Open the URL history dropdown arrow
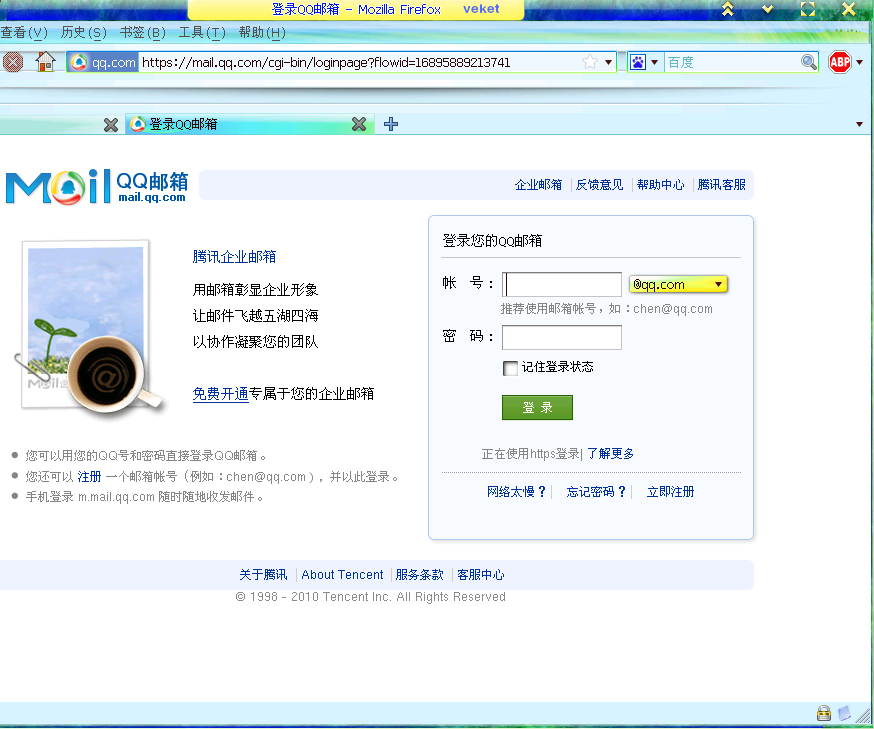874x729 pixels. click(609, 62)
